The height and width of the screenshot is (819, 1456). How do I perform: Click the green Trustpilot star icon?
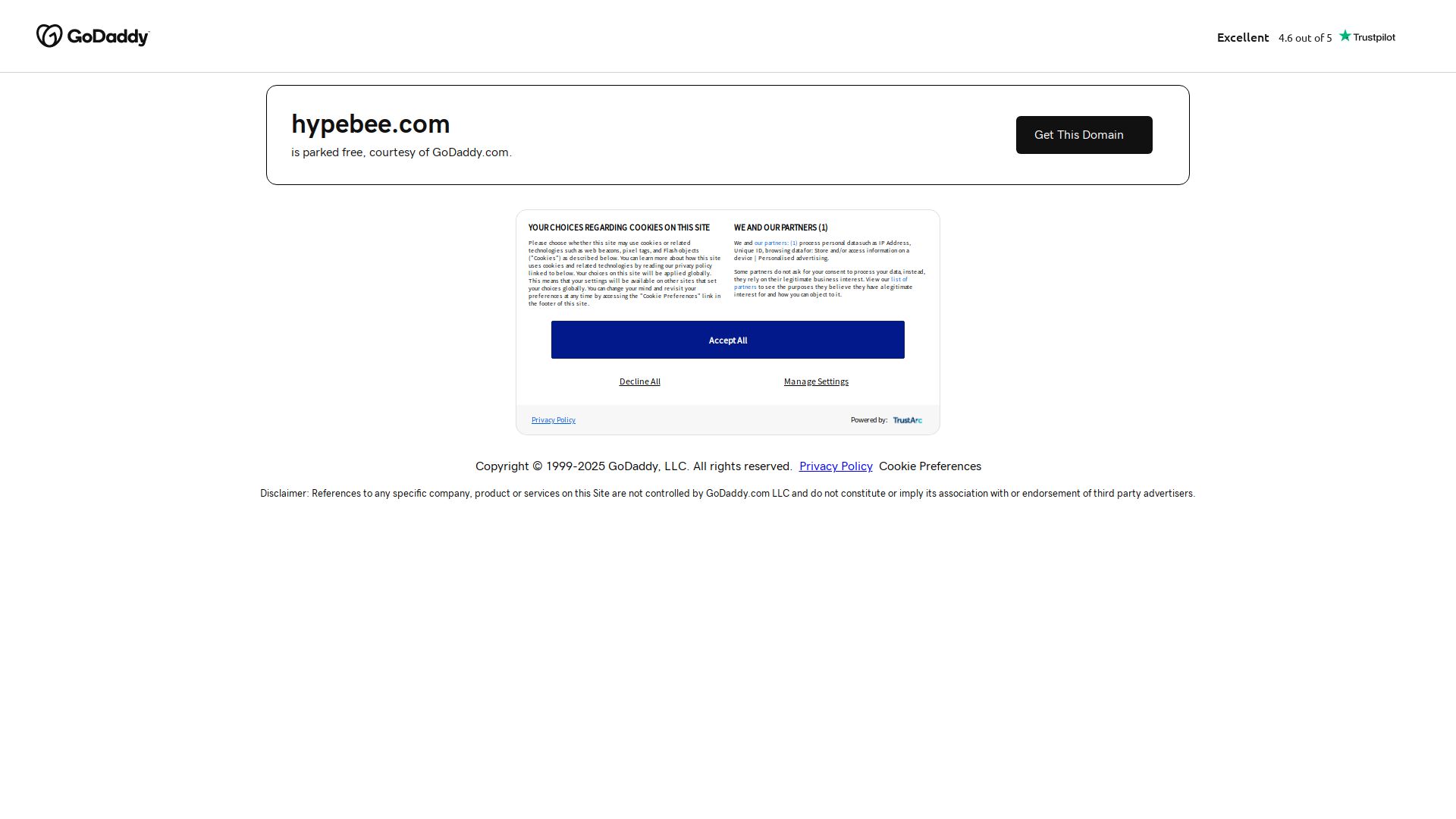click(x=1345, y=36)
